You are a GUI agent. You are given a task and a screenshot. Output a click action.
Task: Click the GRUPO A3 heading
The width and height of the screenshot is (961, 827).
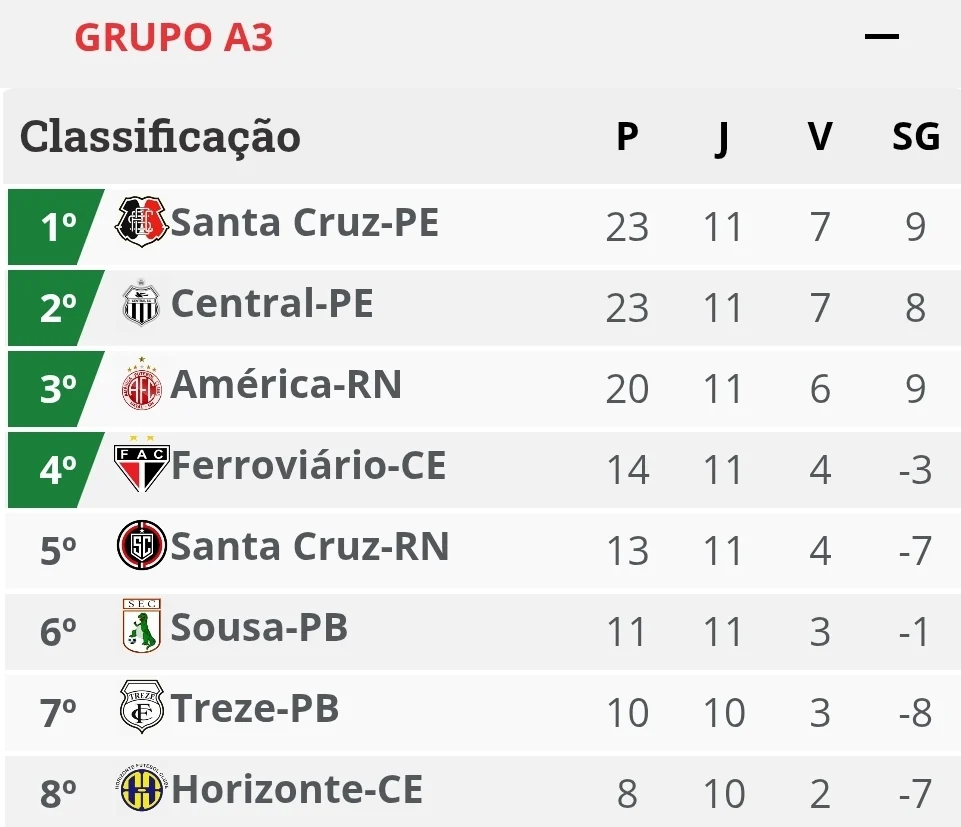click(x=174, y=37)
